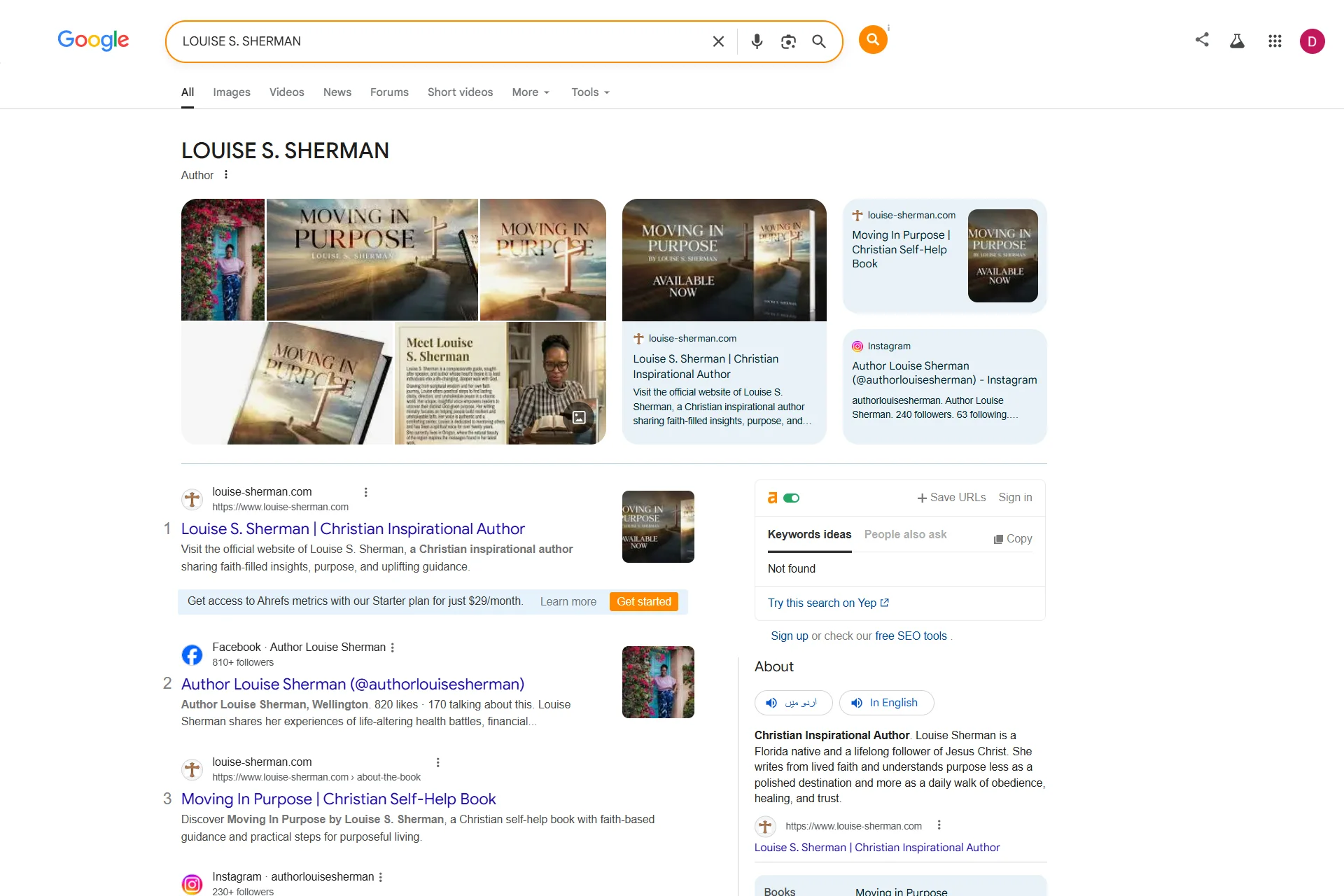Open the free SEO tools link
The image size is (1344, 896).
coord(911,636)
